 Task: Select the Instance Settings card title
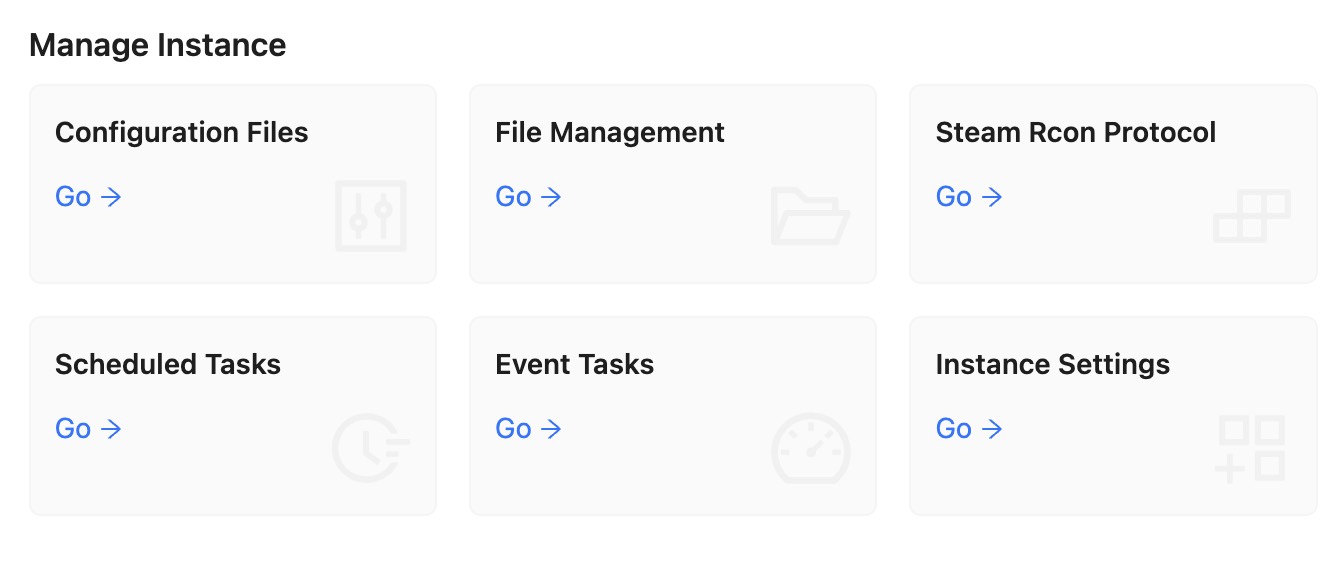tap(1053, 365)
